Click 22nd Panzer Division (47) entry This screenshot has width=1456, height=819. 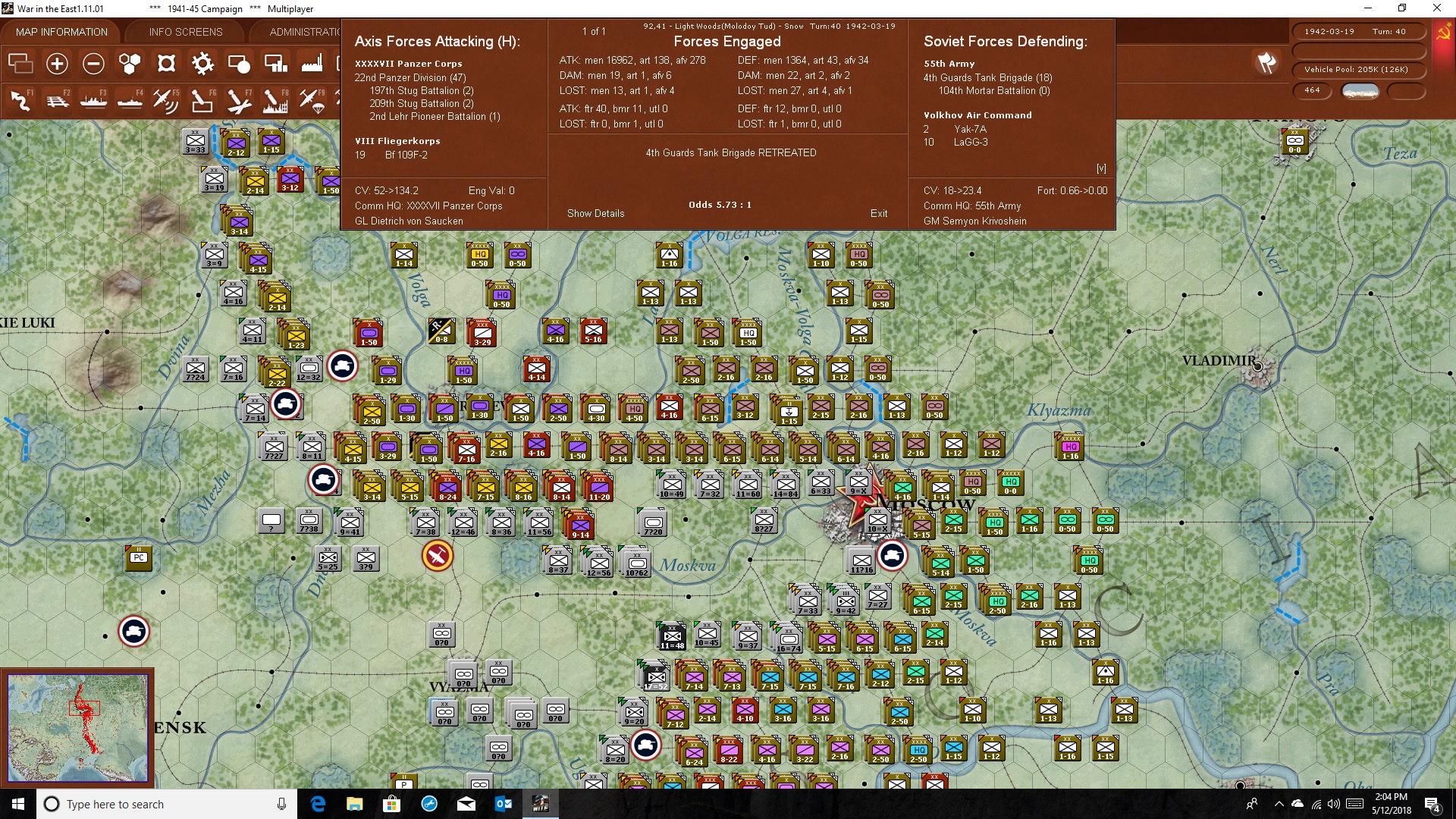[410, 77]
